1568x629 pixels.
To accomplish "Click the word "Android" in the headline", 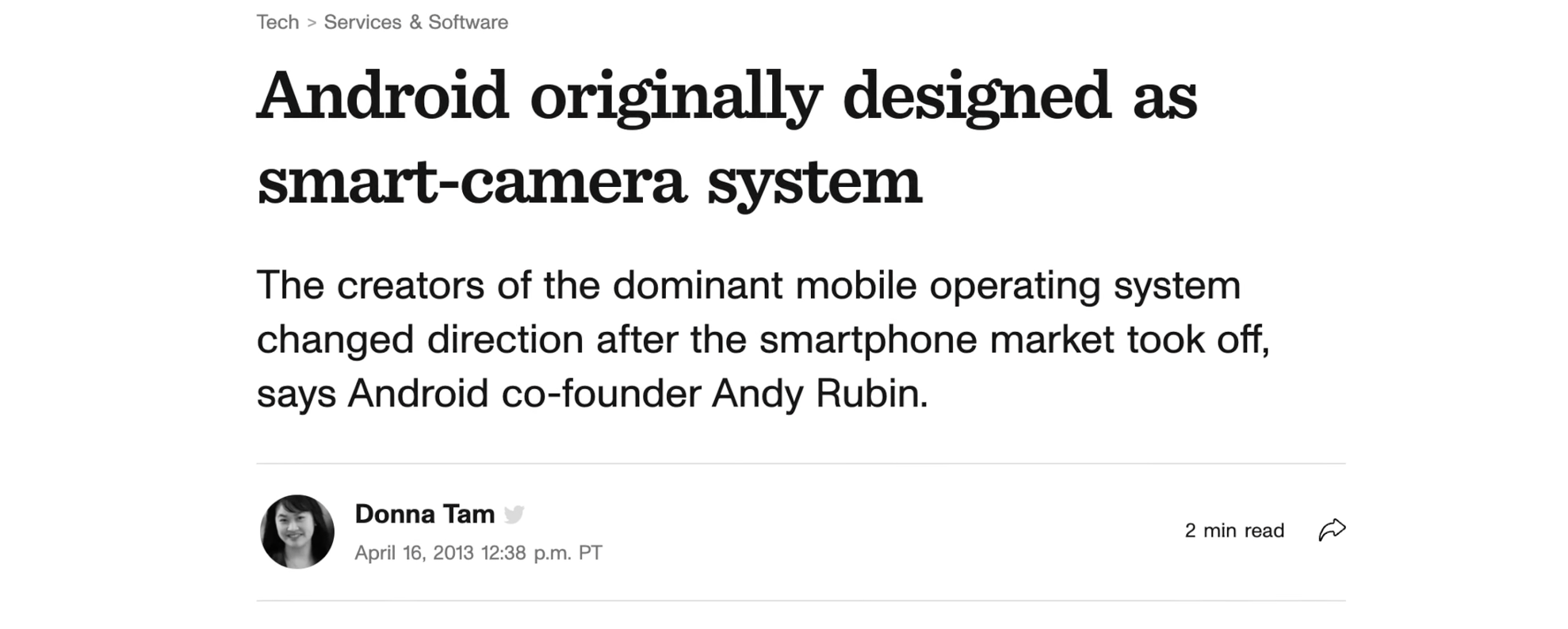I will 382,96.
